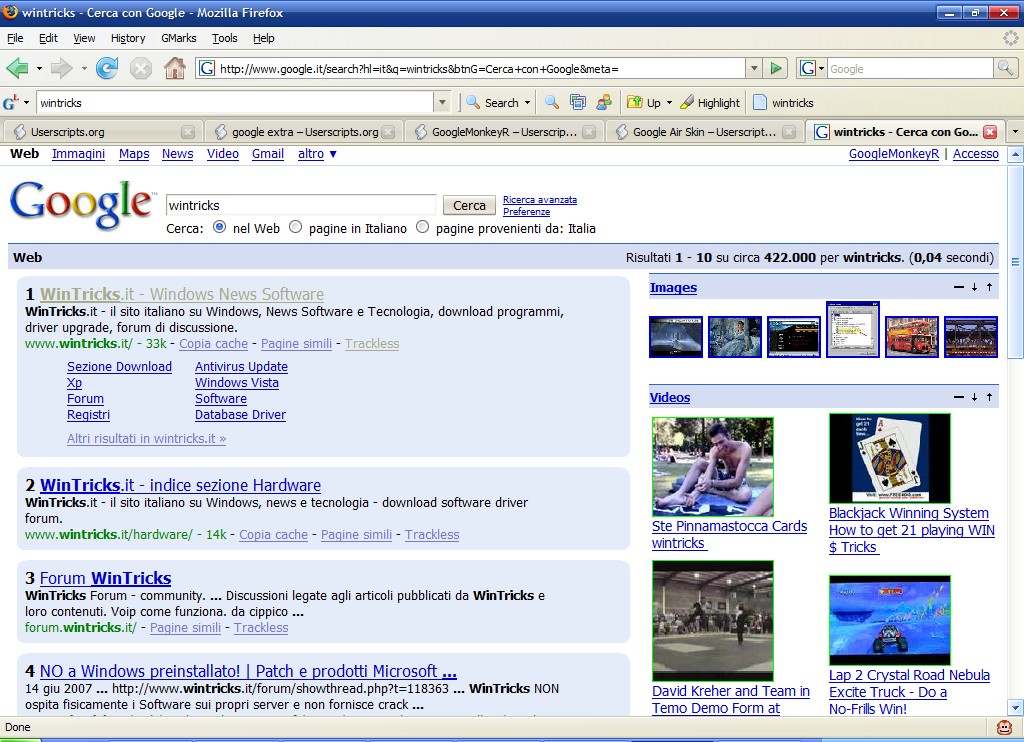Collapse the Videos panel with the minus icon
1024x742 pixels.
point(959,397)
